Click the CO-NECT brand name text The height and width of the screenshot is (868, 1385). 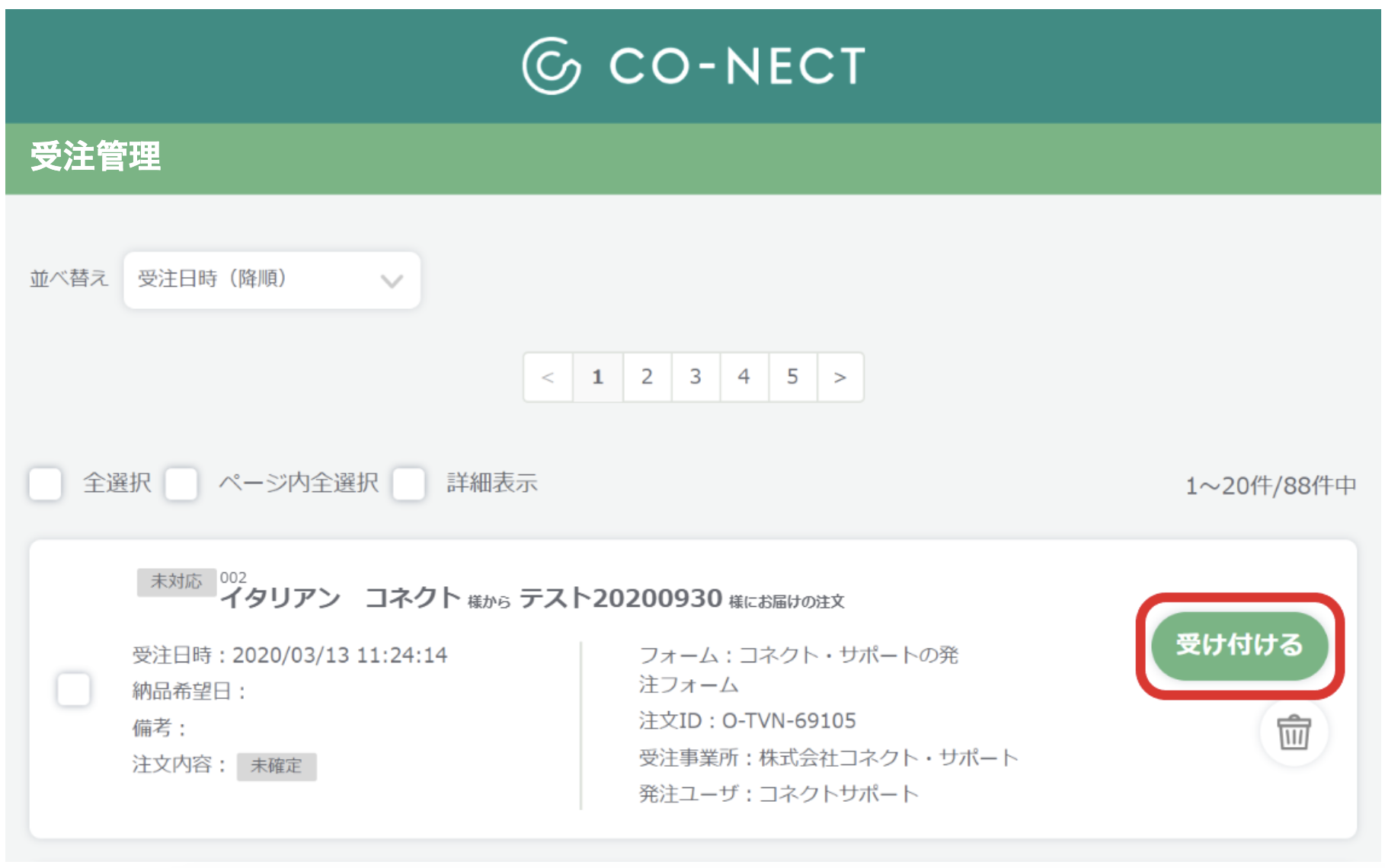pos(737,65)
